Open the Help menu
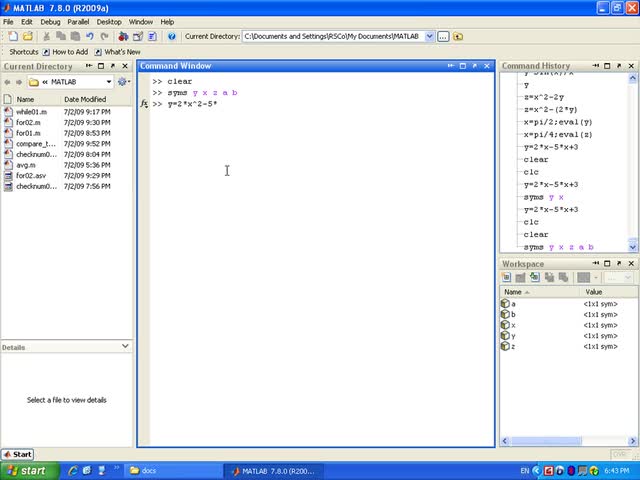640x480 pixels. click(167, 22)
